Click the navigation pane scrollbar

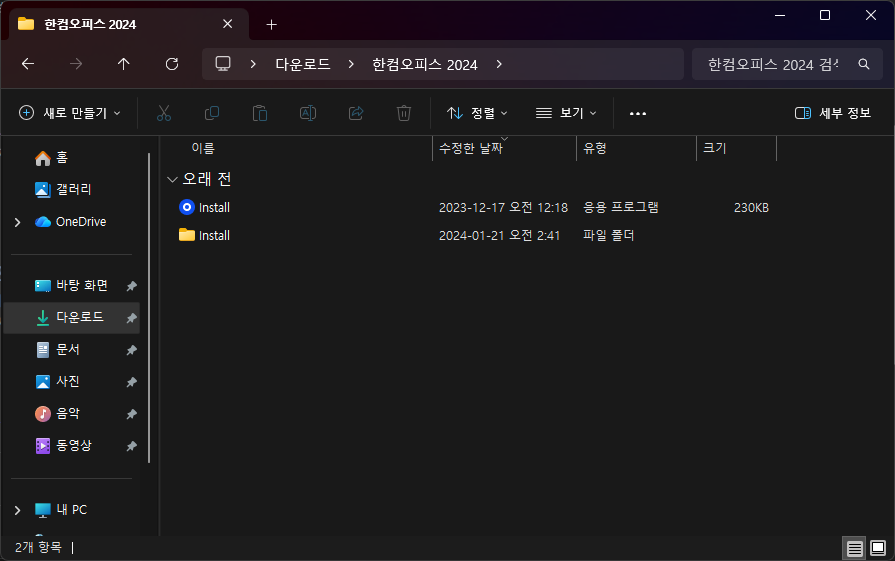click(x=149, y=308)
